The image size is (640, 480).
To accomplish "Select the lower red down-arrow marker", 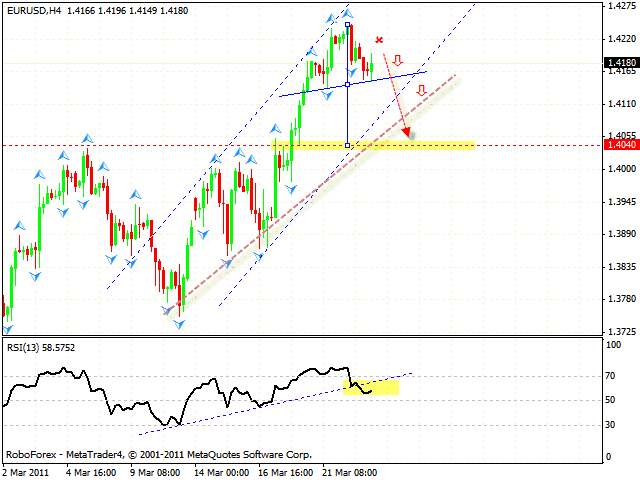I will coord(422,91).
